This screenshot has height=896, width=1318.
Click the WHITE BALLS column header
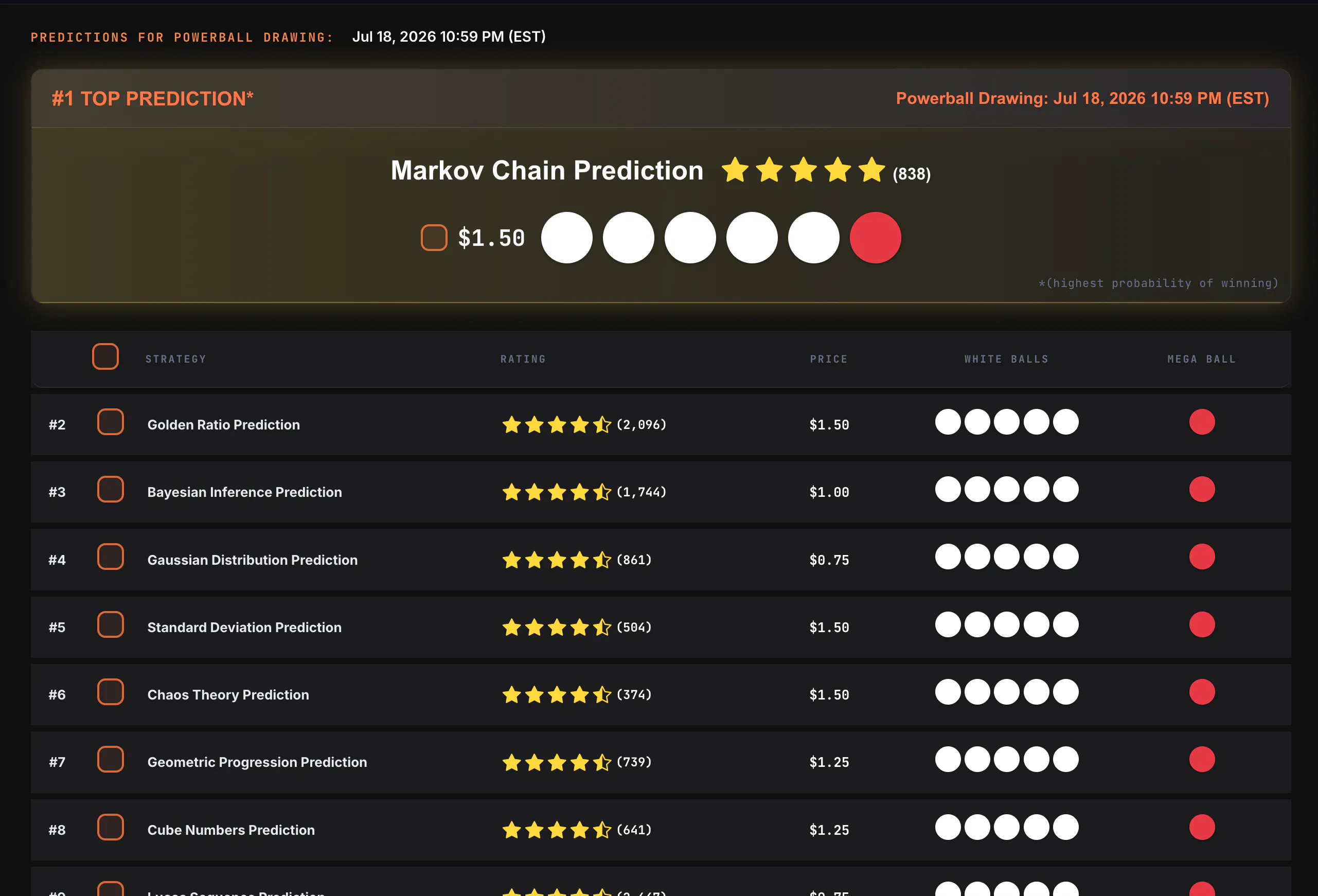click(x=1007, y=359)
